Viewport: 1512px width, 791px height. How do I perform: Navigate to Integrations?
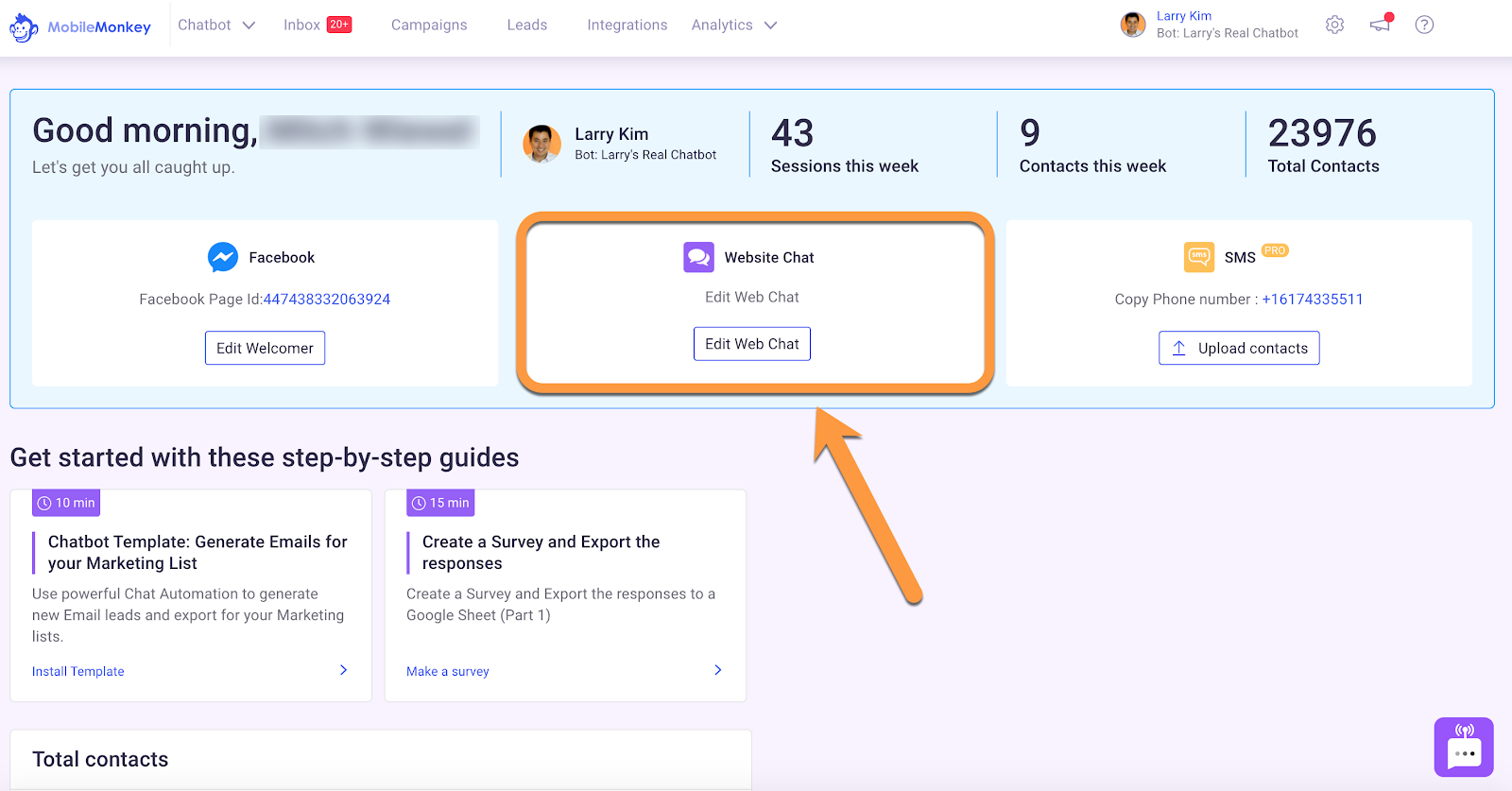click(627, 25)
